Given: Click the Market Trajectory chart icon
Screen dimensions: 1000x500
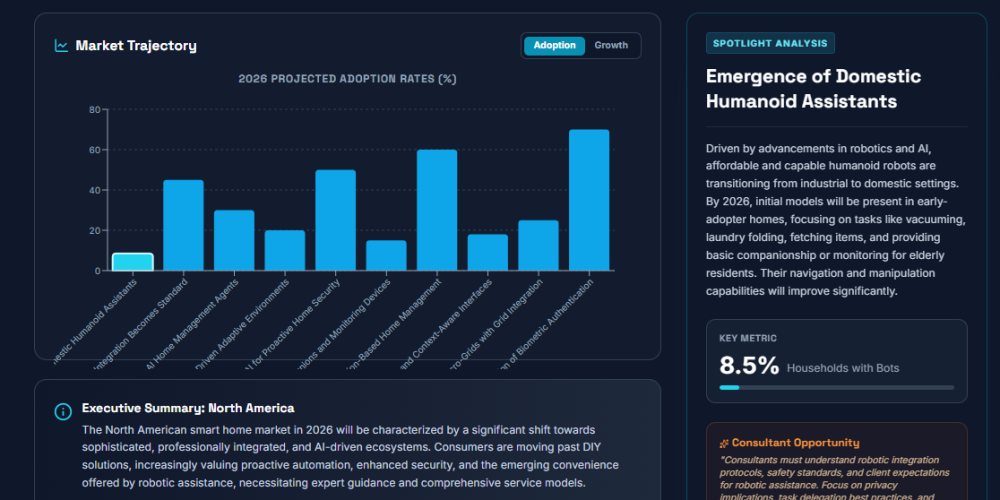Looking at the screenshot, I should 62,45.
